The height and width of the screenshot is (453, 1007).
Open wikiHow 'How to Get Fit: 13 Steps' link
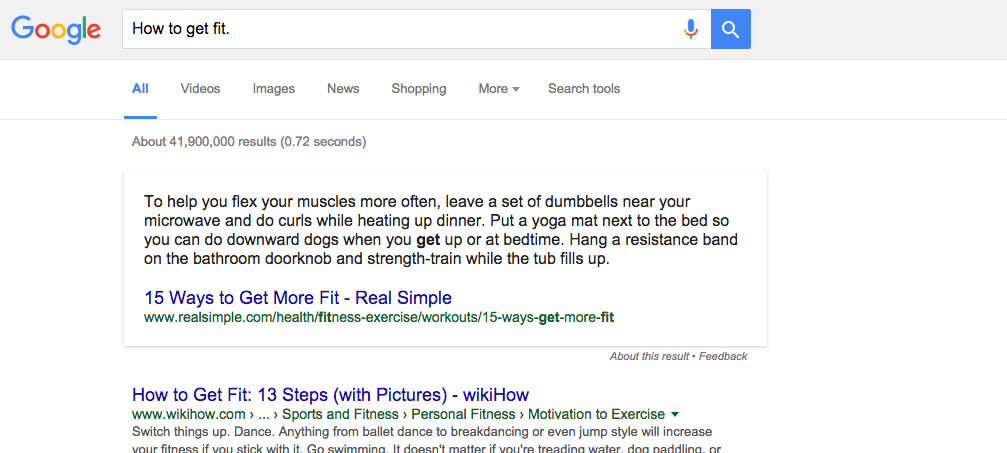330,395
